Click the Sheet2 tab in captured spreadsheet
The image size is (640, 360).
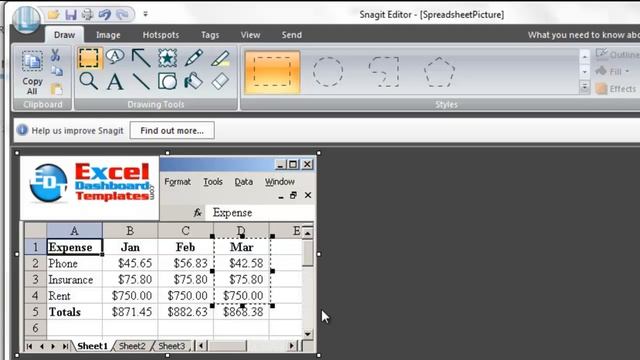click(132, 346)
